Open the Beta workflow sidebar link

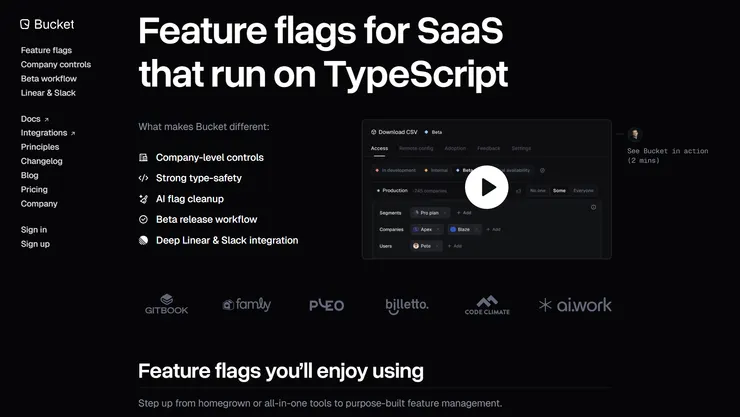pyautogui.click(x=49, y=78)
